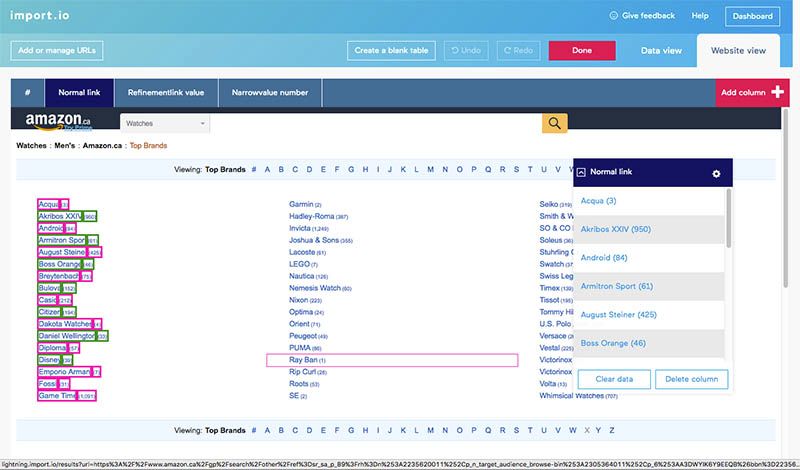Select Acqua (3) row in Normal link panel
Image resolution: width=800 pixels, height=470 pixels.
pos(649,201)
